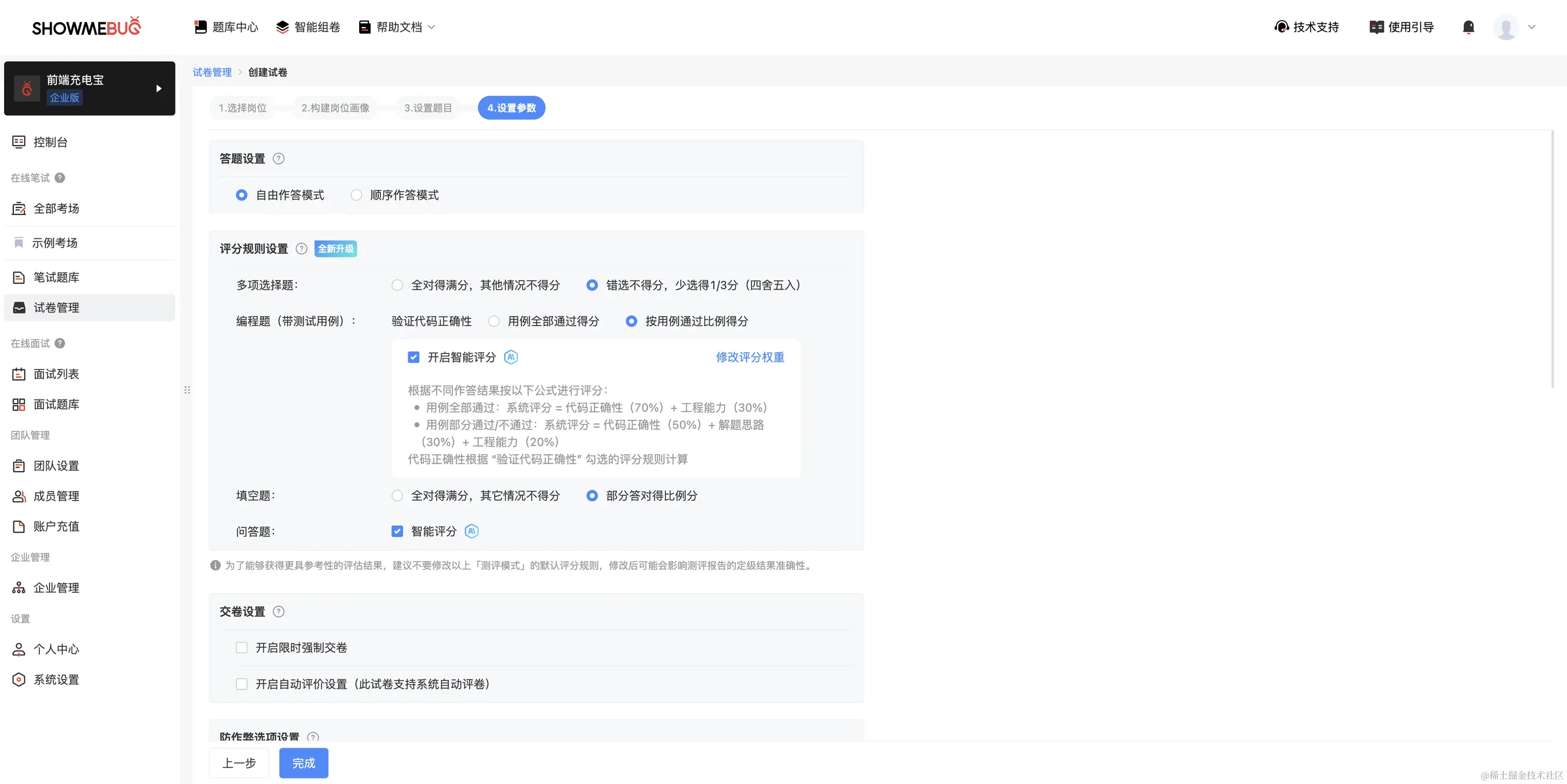Select 顺序作答模式 radio option
This screenshot has width=1567, height=784.
click(357, 195)
